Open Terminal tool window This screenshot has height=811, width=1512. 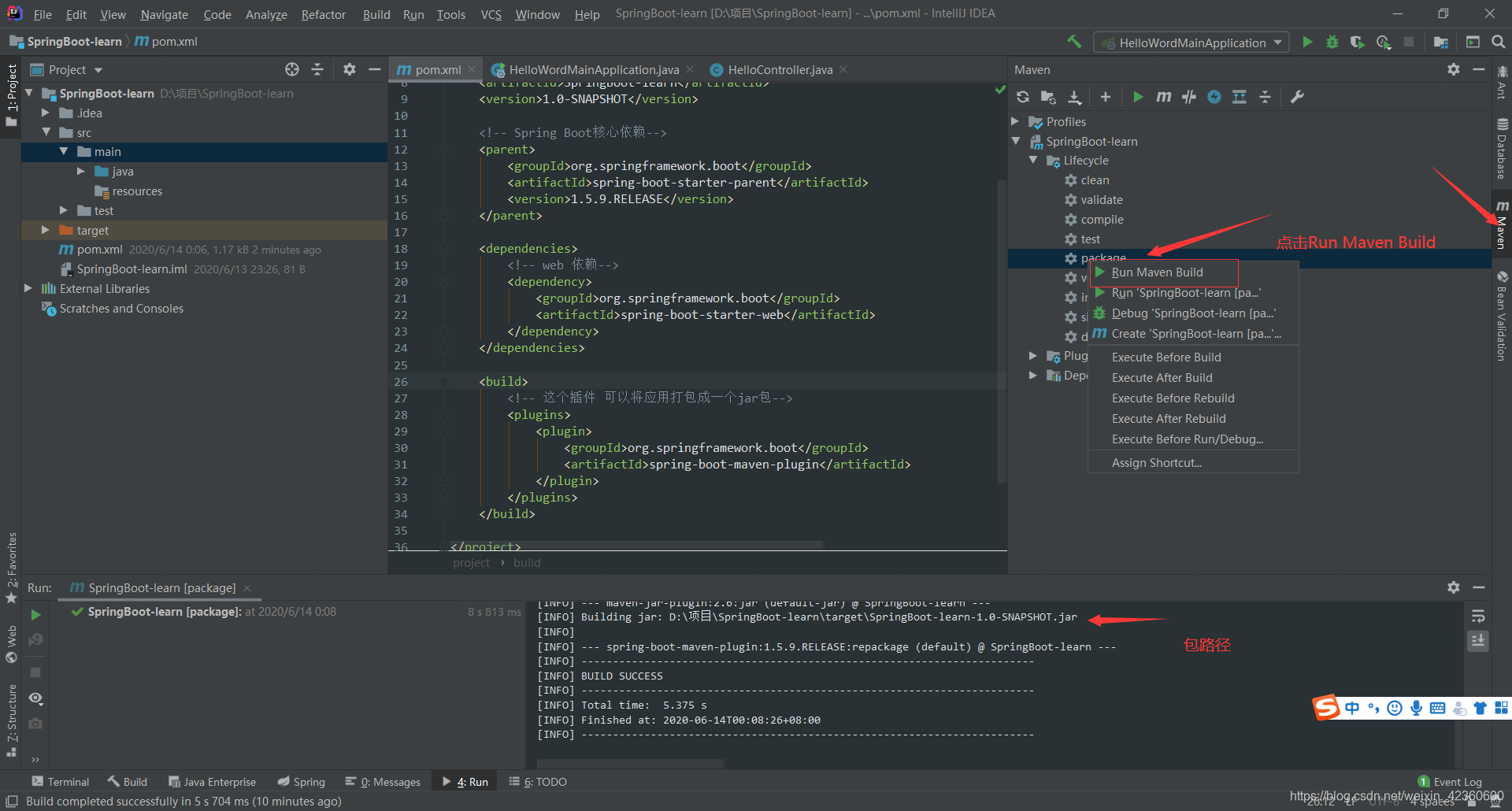pyautogui.click(x=61, y=782)
